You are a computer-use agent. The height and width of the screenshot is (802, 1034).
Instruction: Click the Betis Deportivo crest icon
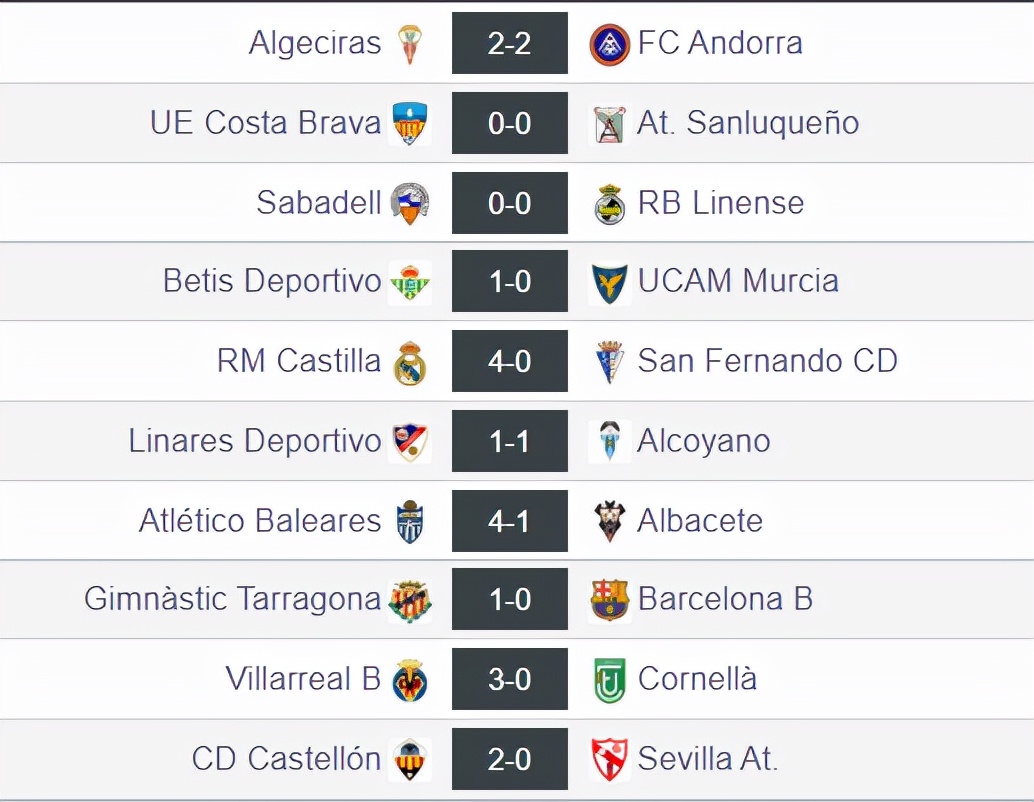click(x=410, y=282)
